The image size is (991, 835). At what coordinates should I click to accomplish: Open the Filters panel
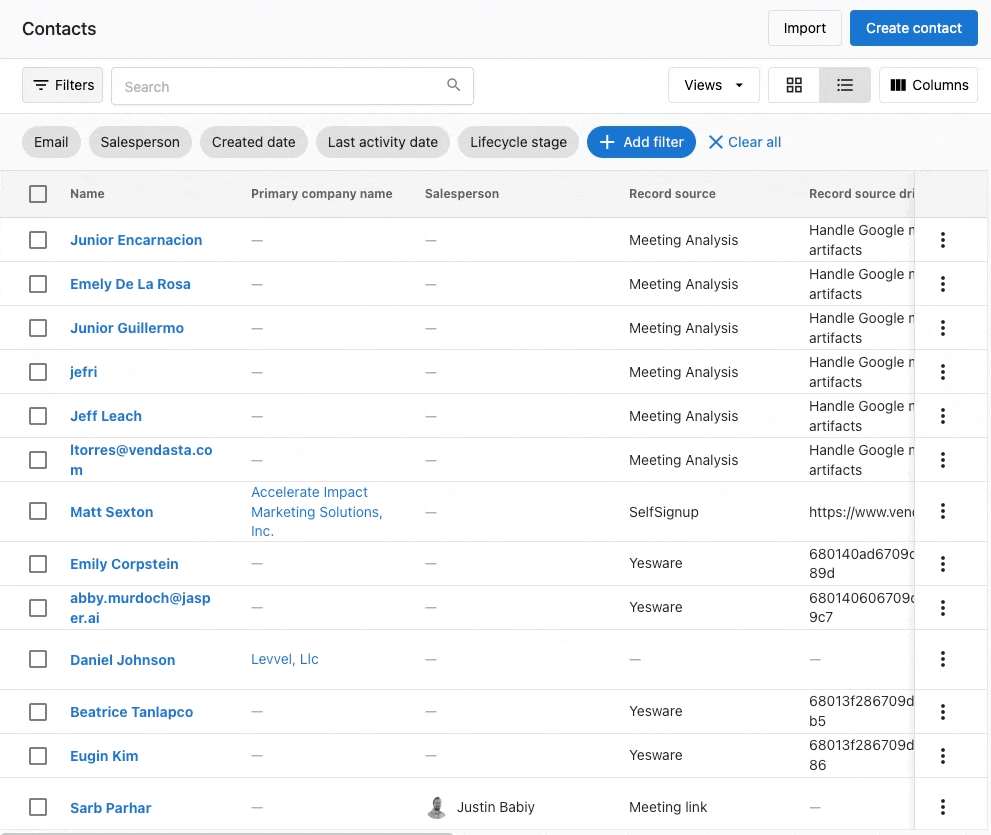(62, 85)
